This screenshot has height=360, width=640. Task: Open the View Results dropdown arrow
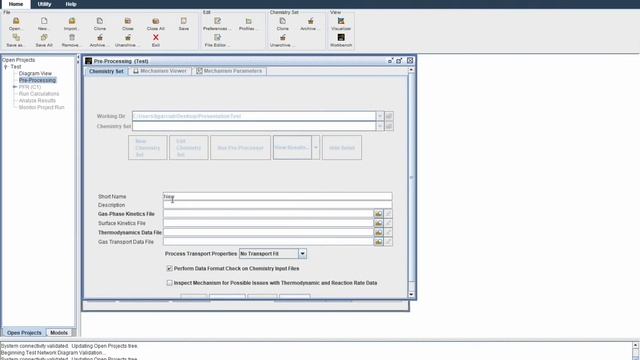pos(316,148)
